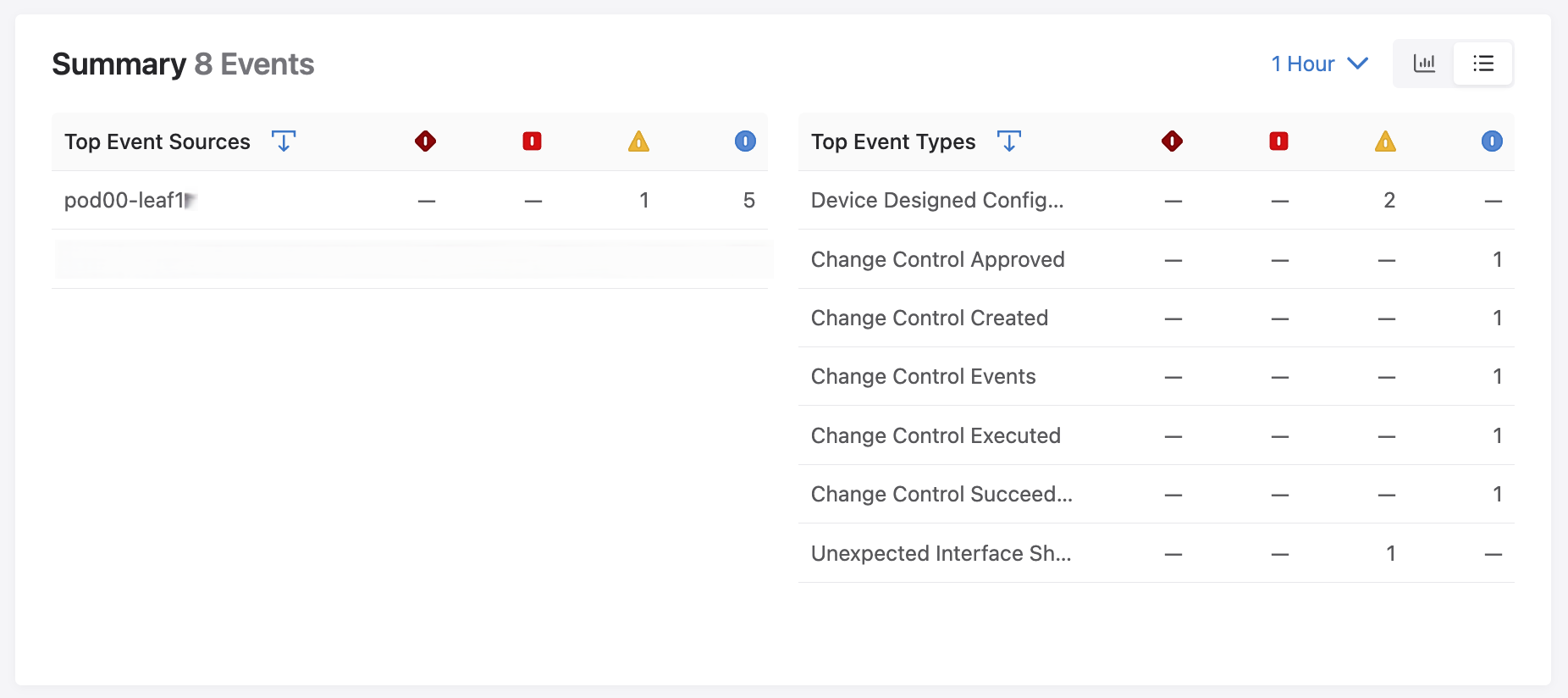Screen dimensions: 1568x698
Task: Click error severity icon in Event Types header
Action: (x=1279, y=141)
